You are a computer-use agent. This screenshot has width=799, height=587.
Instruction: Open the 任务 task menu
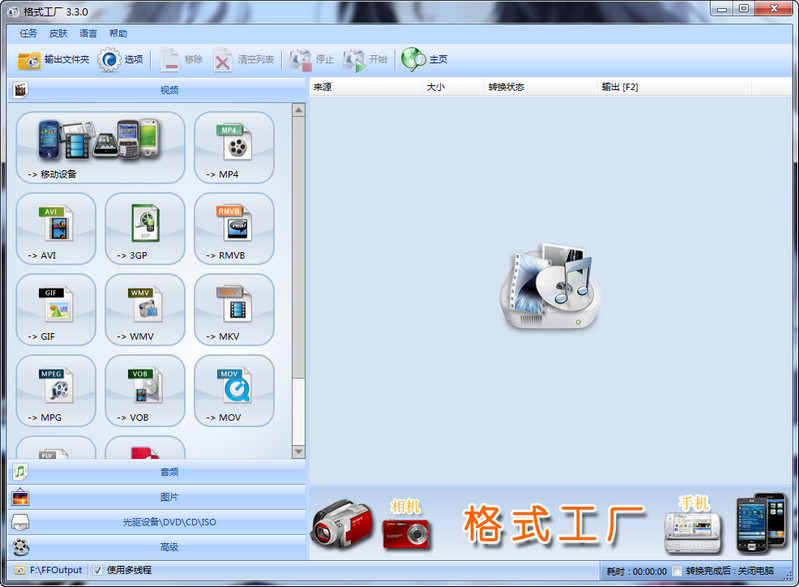[29, 34]
